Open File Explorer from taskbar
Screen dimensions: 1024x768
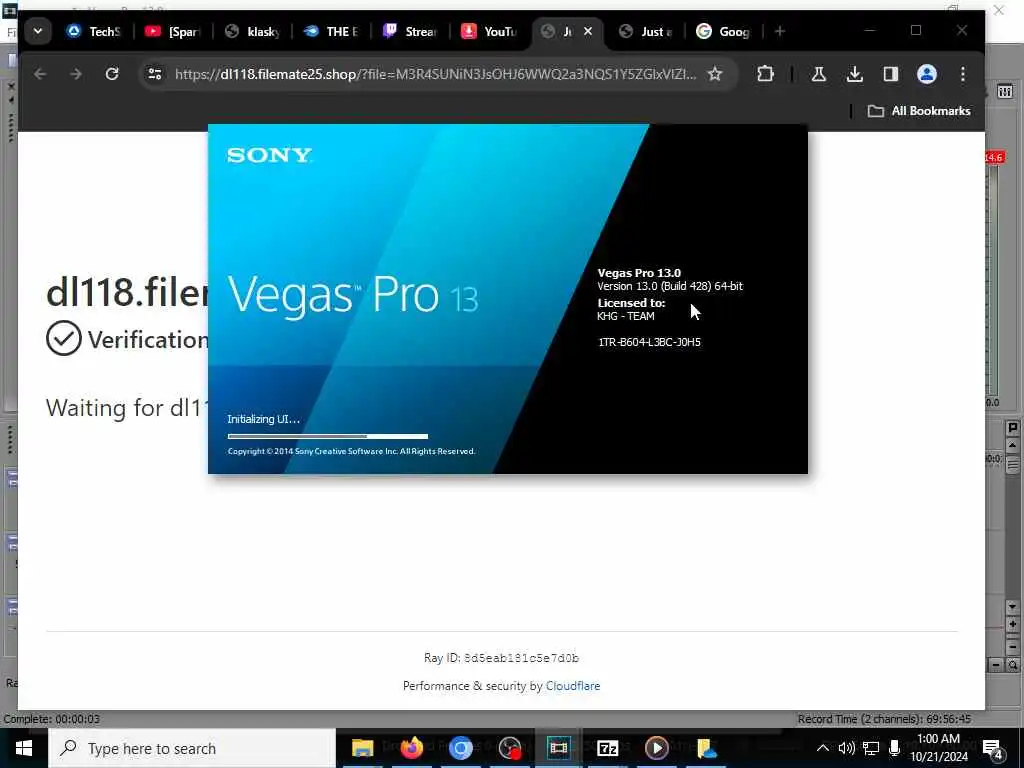coord(362,748)
